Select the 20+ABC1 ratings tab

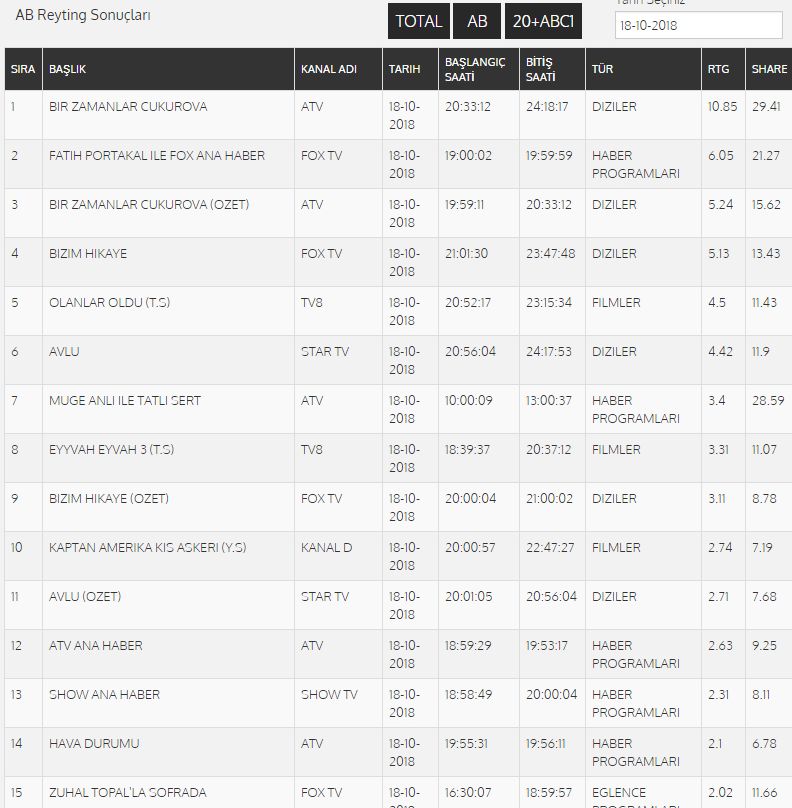pos(543,21)
